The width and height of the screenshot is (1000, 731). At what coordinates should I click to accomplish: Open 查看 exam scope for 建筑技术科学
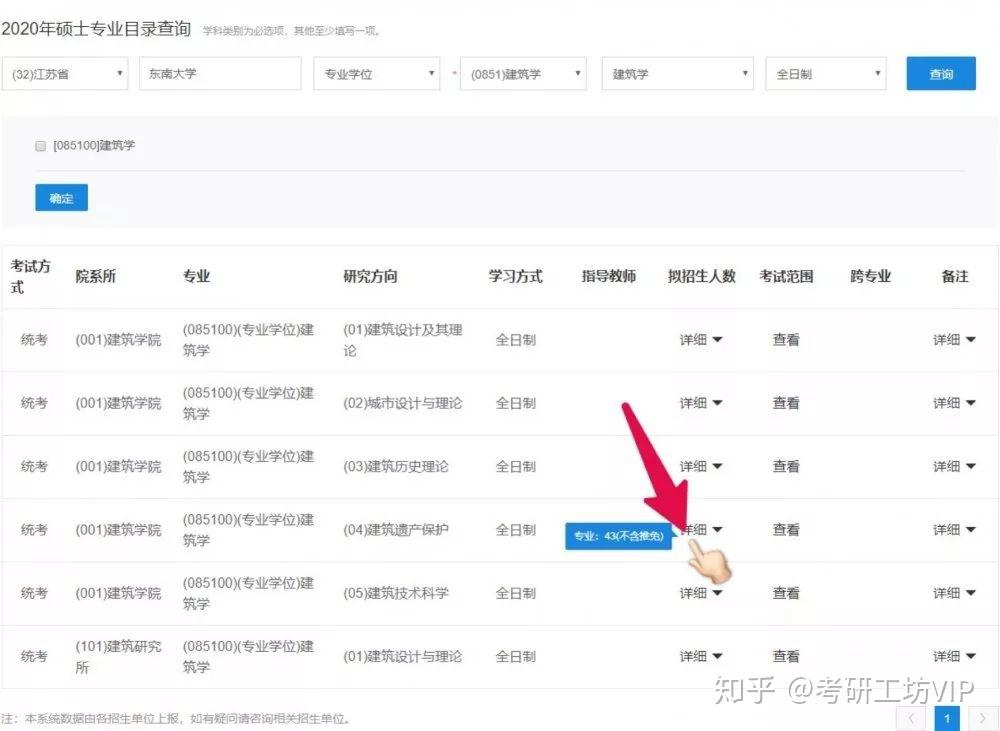point(786,593)
